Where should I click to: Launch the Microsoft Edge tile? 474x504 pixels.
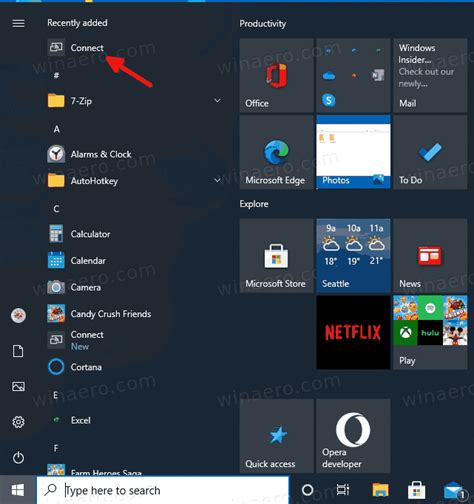(276, 152)
